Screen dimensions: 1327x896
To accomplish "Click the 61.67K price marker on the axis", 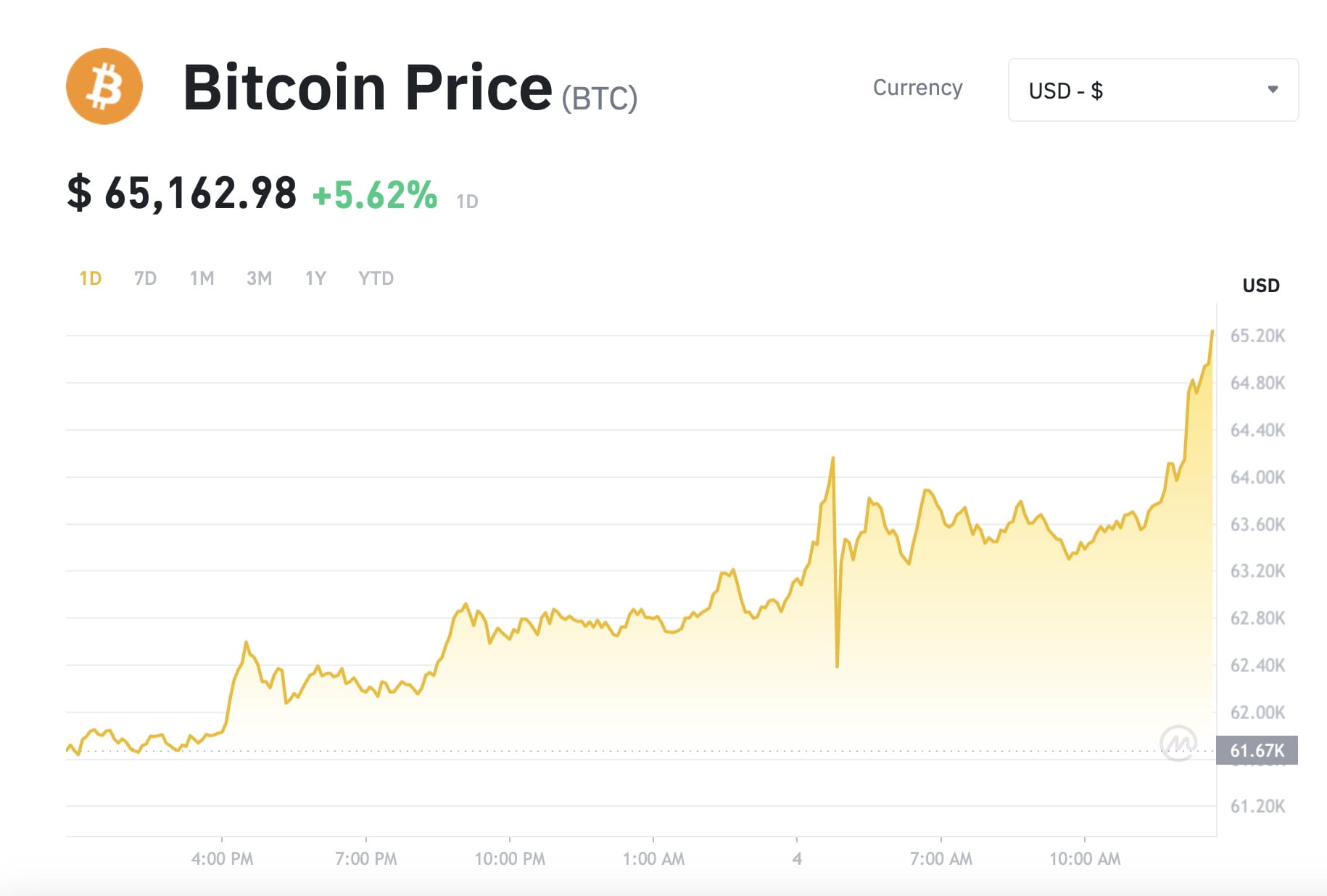I will point(1259,752).
